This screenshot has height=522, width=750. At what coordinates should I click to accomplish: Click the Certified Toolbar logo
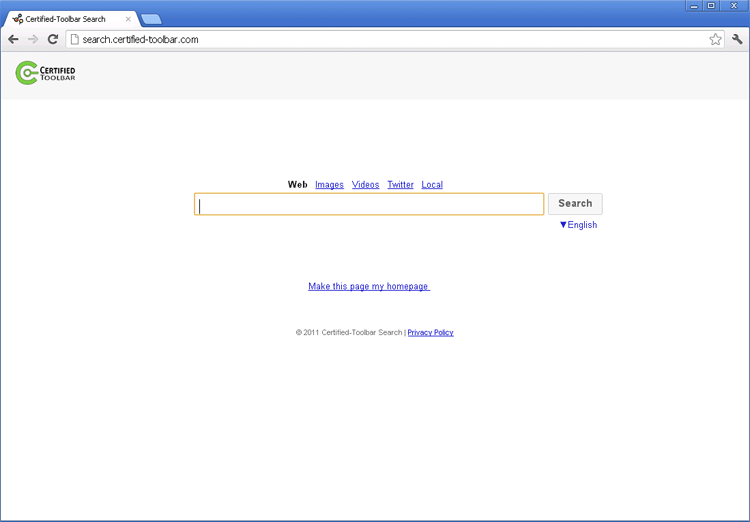coord(45,73)
